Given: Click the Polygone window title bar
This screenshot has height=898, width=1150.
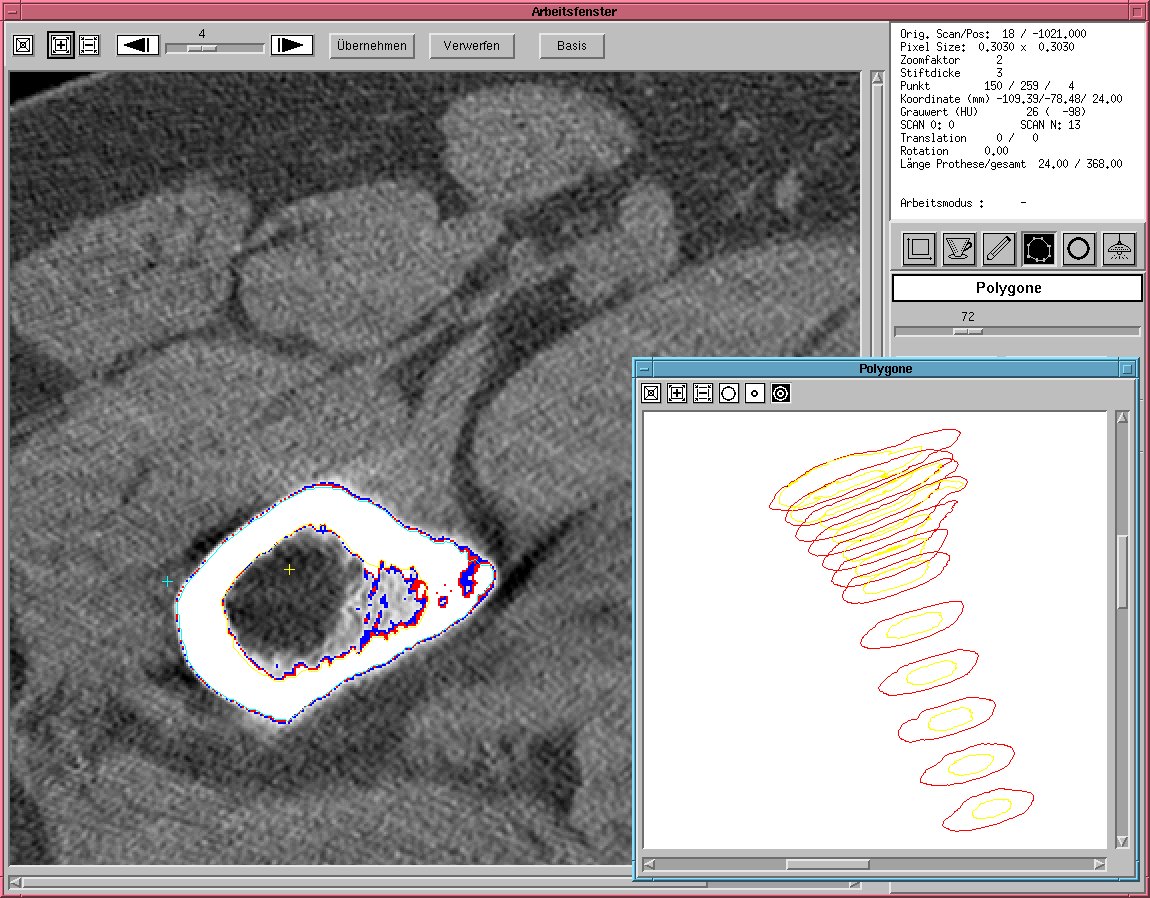Looking at the screenshot, I should [886, 369].
